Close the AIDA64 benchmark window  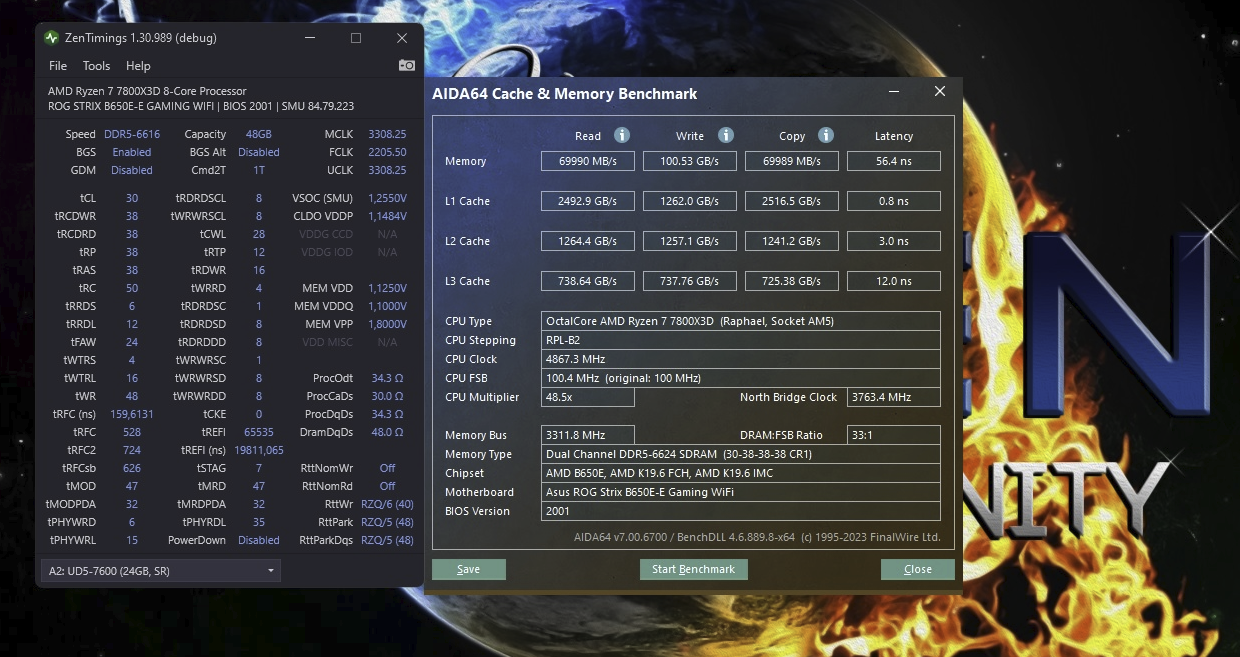(939, 91)
